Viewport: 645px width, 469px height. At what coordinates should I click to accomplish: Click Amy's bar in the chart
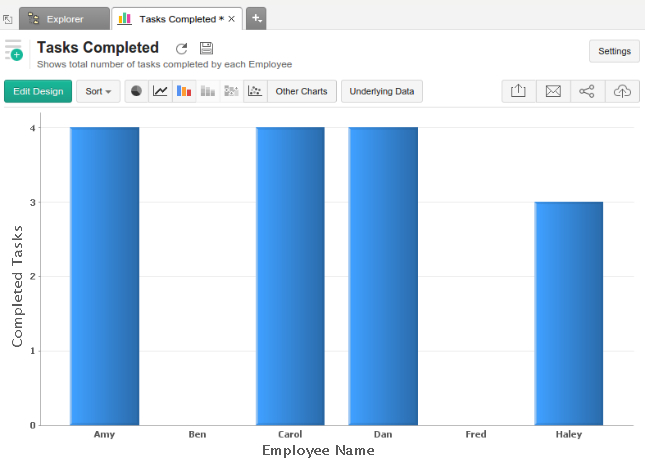[104, 276]
